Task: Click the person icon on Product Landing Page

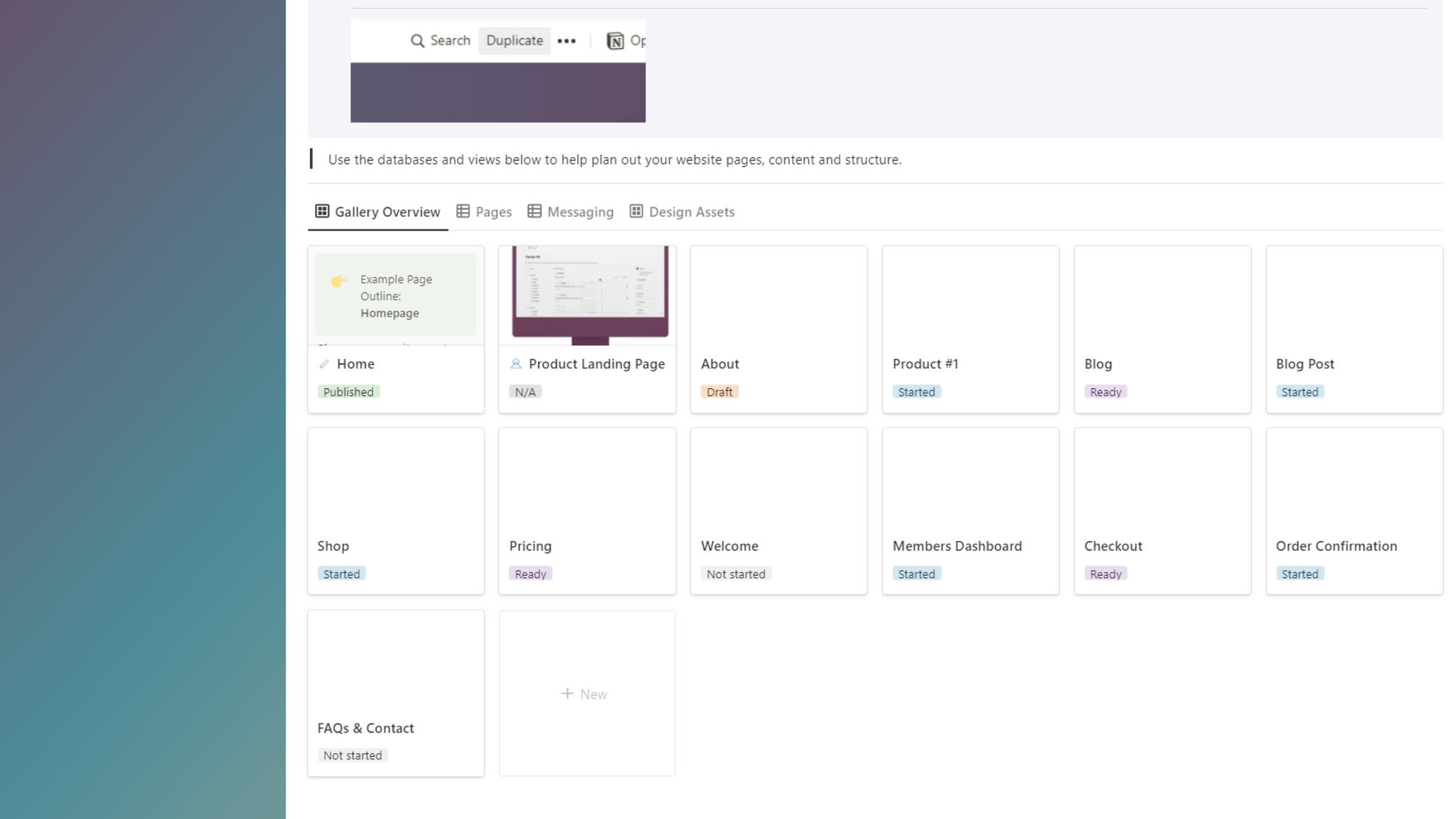Action: 516,363
